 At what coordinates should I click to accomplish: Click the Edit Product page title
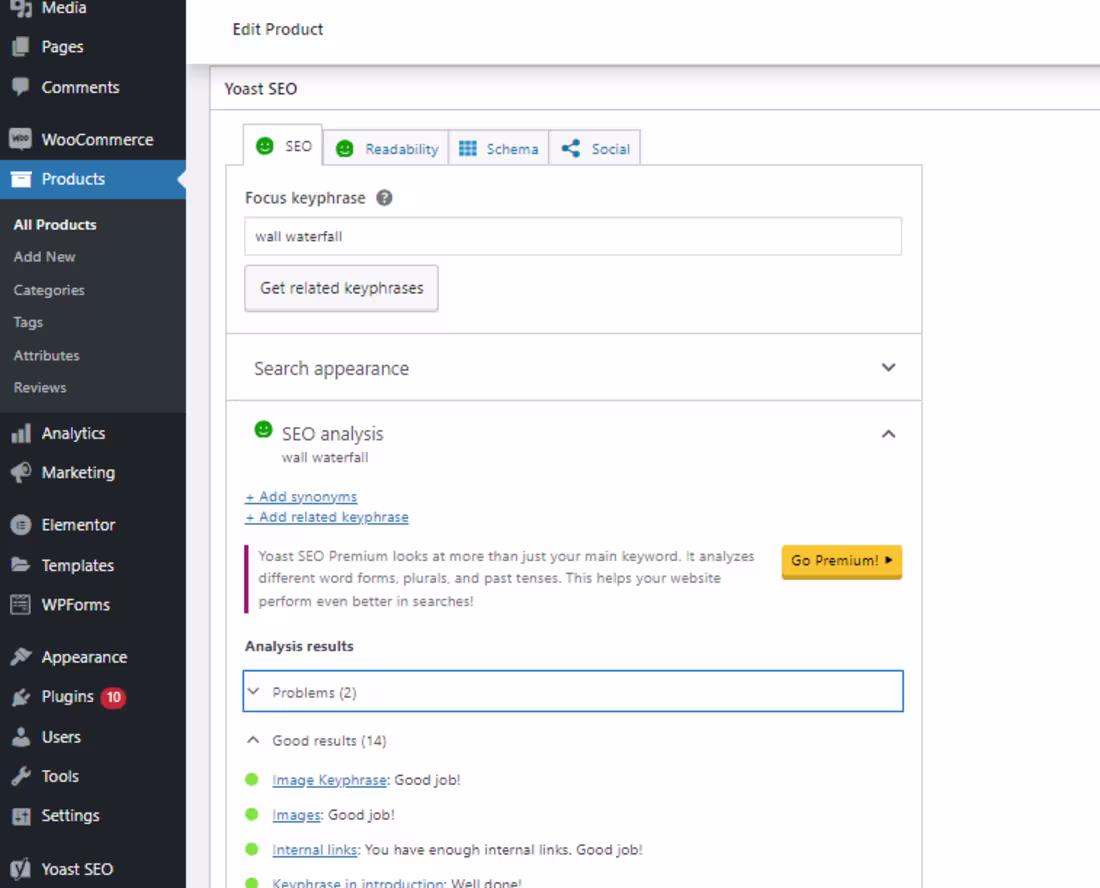coord(278,29)
